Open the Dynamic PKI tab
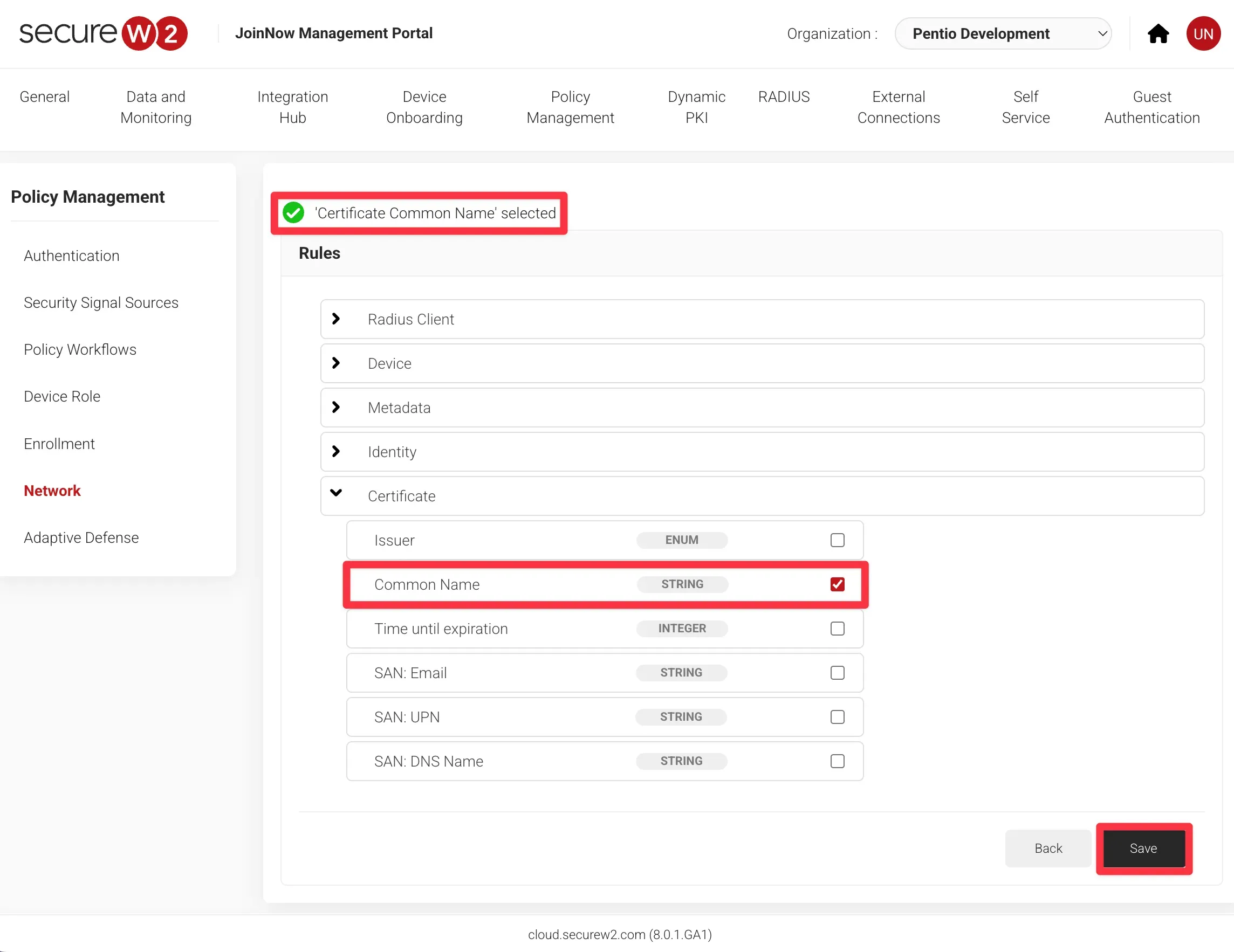The image size is (1234, 952). pos(696,107)
